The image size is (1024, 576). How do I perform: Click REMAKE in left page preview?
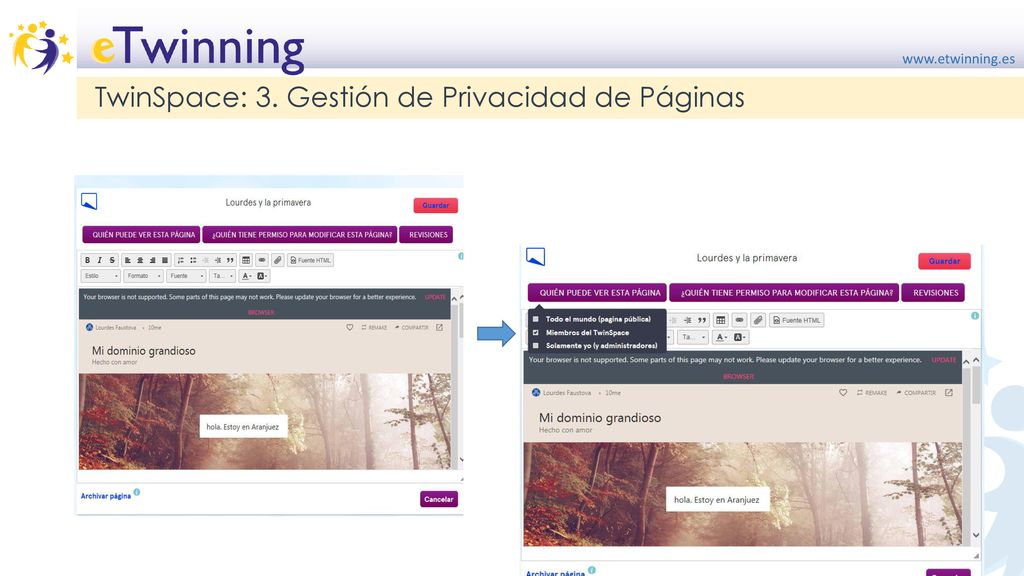pyautogui.click(x=374, y=327)
